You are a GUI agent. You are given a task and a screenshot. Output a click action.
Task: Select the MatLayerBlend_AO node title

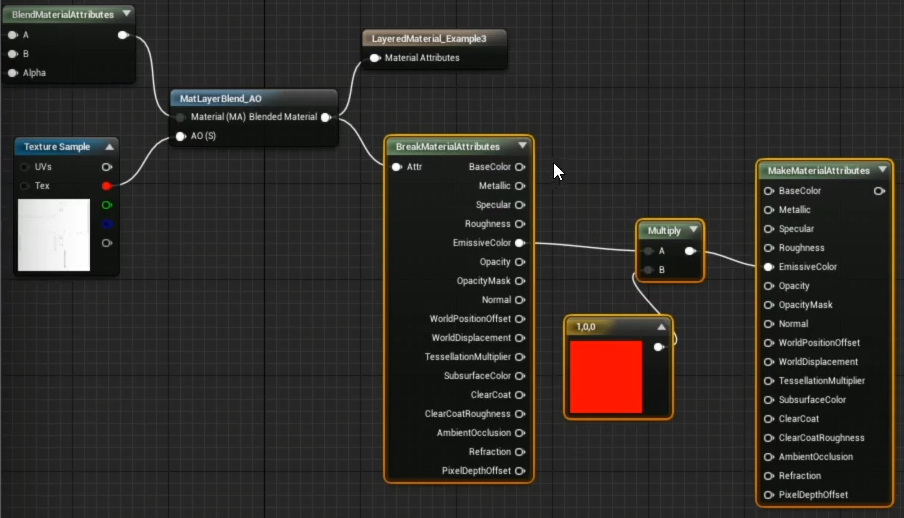click(220, 99)
